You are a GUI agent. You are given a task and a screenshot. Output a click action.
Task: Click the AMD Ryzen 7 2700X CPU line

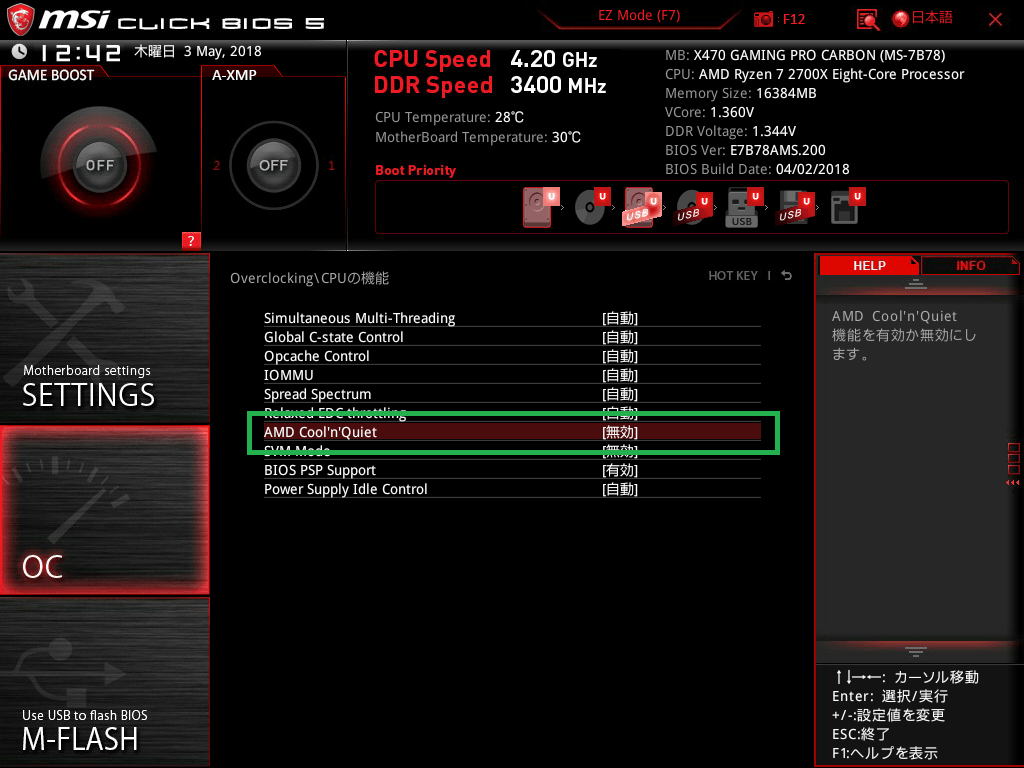(x=814, y=74)
